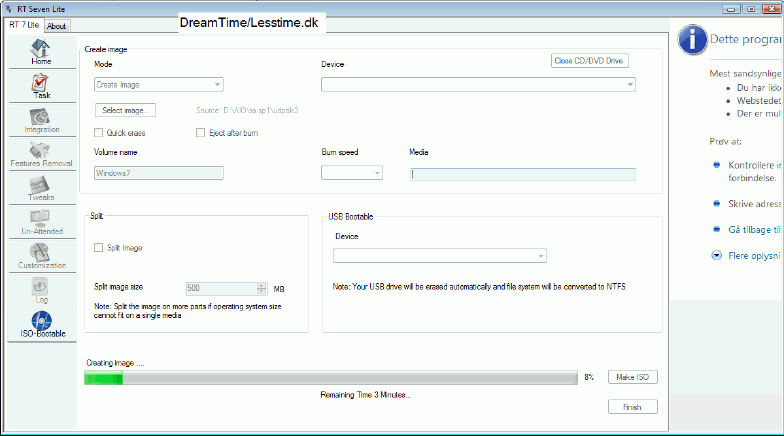This screenshot has height=436, width=784.
Task: Click the blue info icon in browser panel
Action: pos(692,40)
